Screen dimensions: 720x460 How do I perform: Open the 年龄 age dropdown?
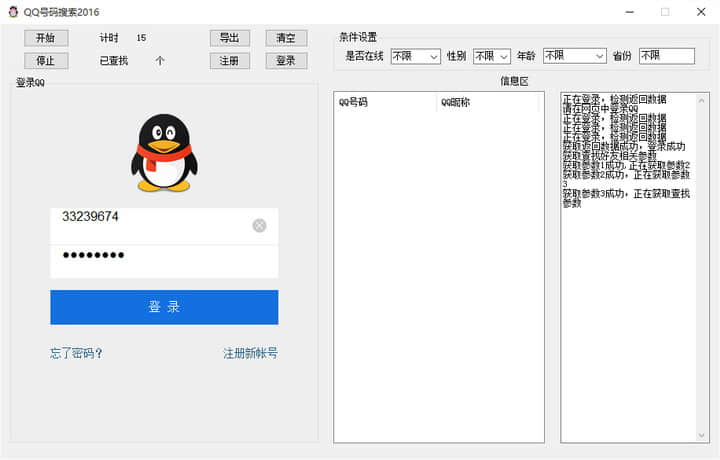click(x=574, y=56)
